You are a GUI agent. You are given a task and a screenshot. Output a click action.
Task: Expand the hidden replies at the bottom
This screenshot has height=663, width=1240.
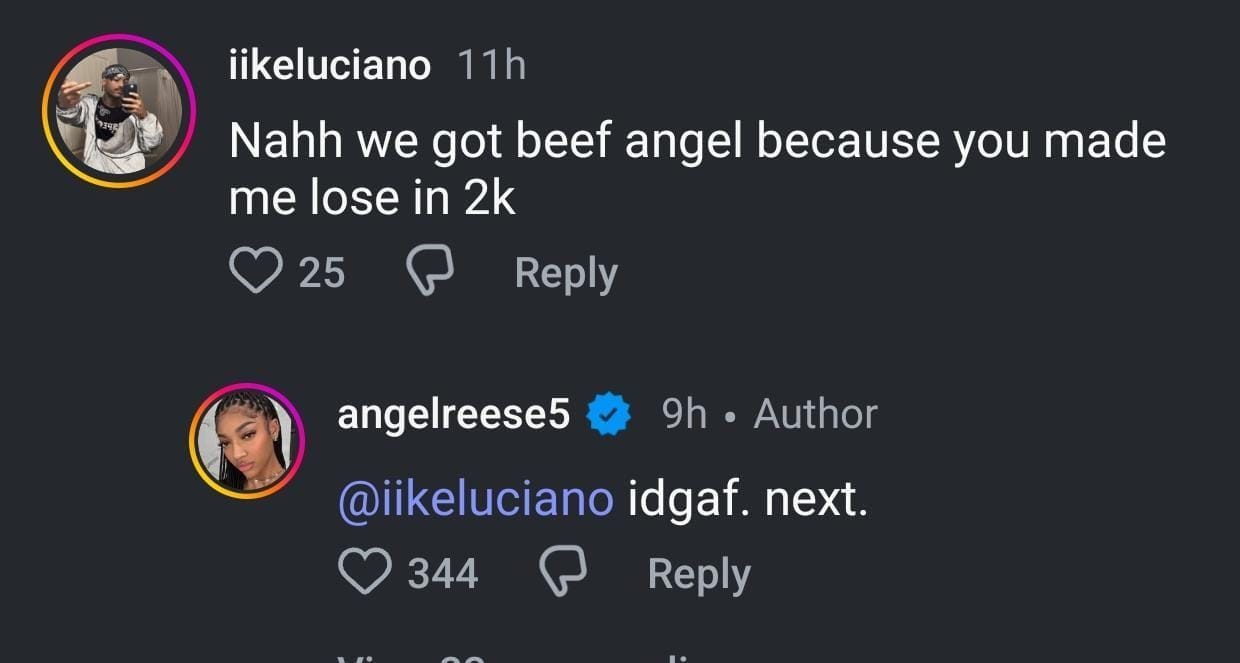520,655
